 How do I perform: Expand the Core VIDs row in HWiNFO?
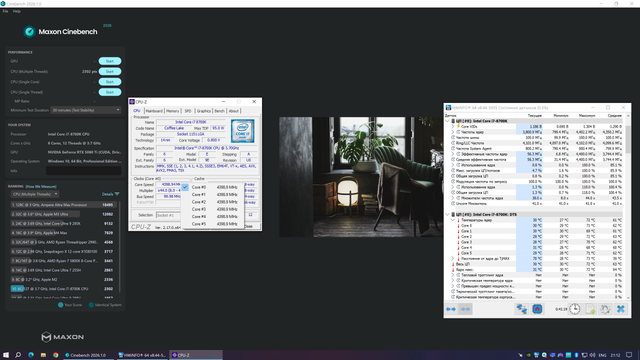point(453,127)
